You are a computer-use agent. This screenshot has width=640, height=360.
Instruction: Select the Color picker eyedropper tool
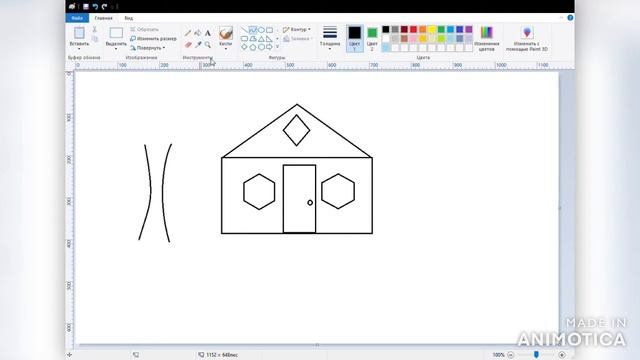click(198, 44)
